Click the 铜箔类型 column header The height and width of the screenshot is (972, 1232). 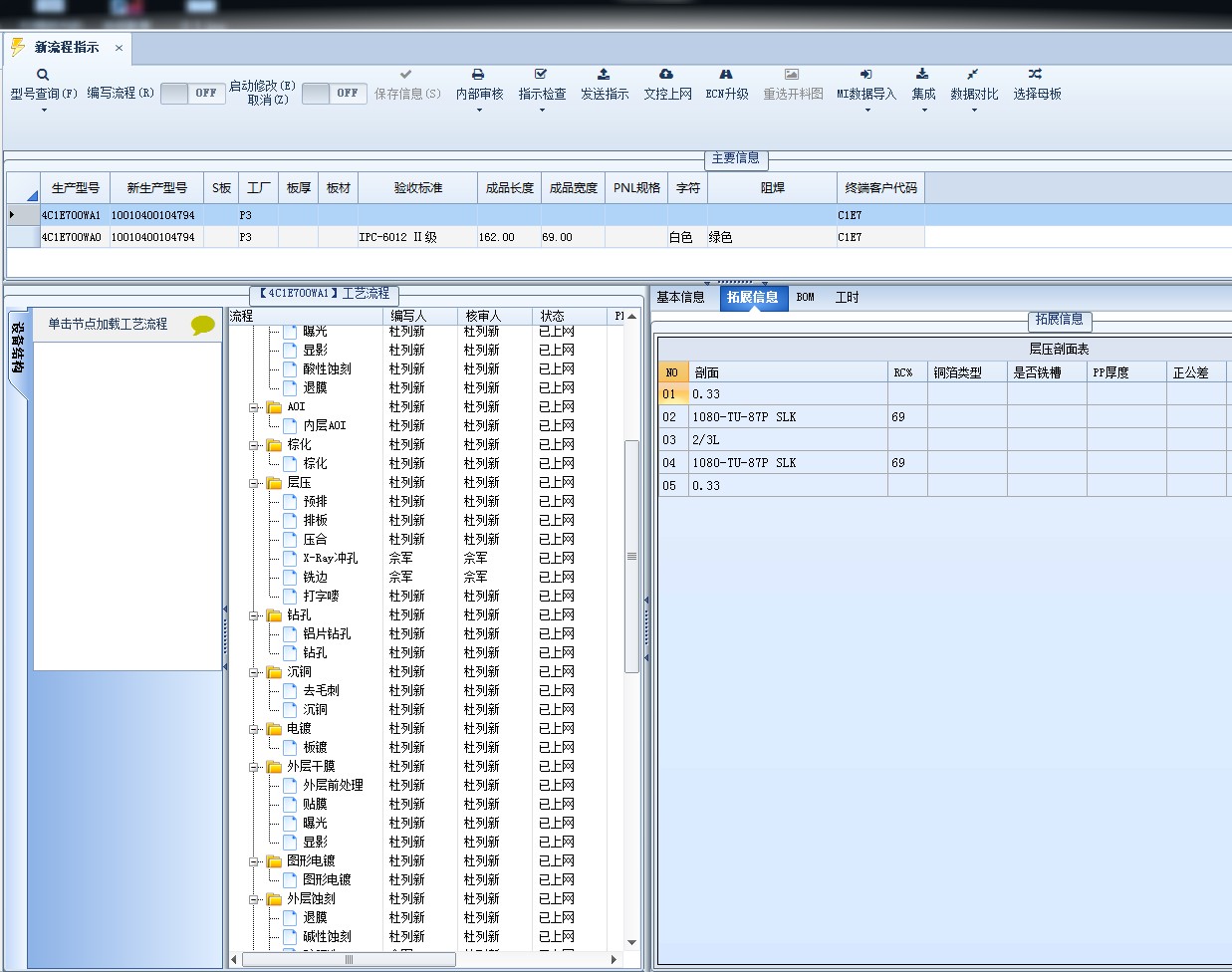coord(967,372)
